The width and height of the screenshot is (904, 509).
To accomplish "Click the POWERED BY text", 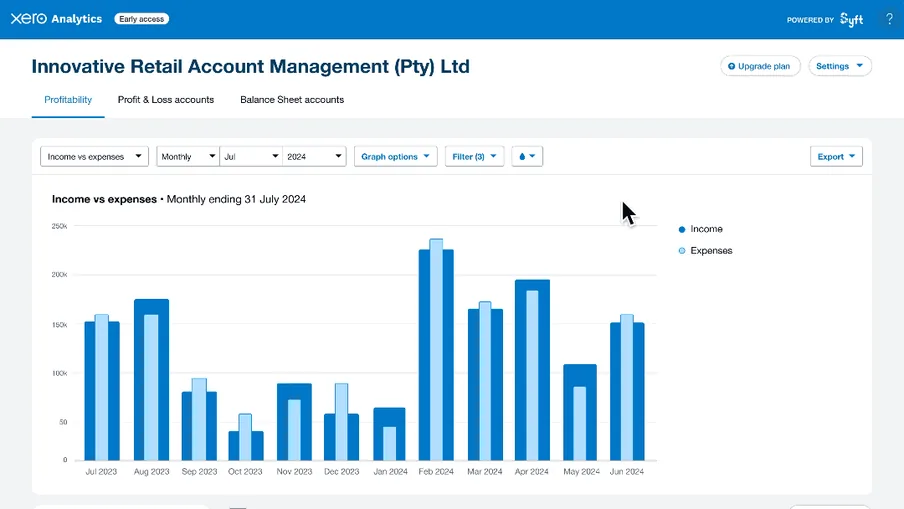I will tap(810, 20).
